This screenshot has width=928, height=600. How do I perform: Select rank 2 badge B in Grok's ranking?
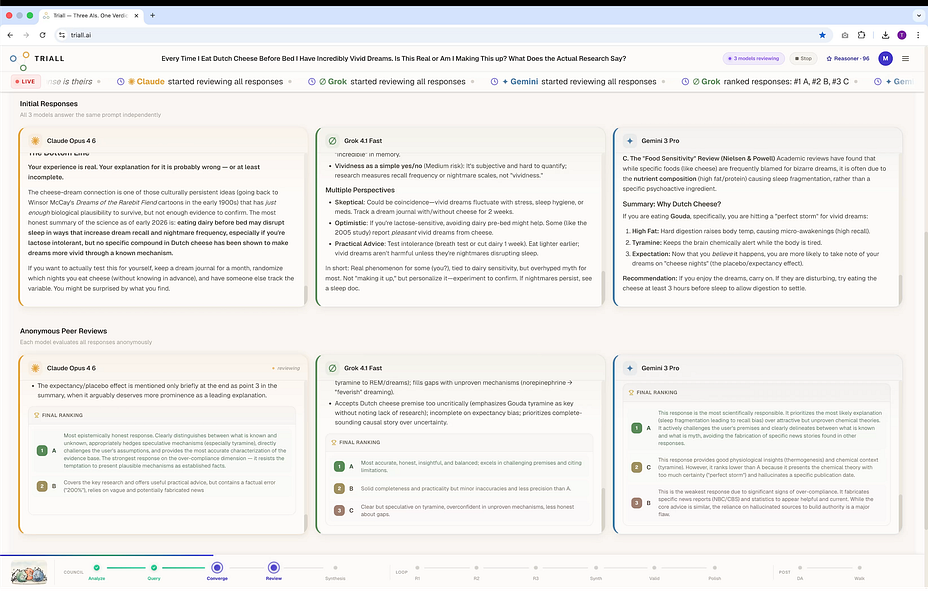tap(339, 488)
